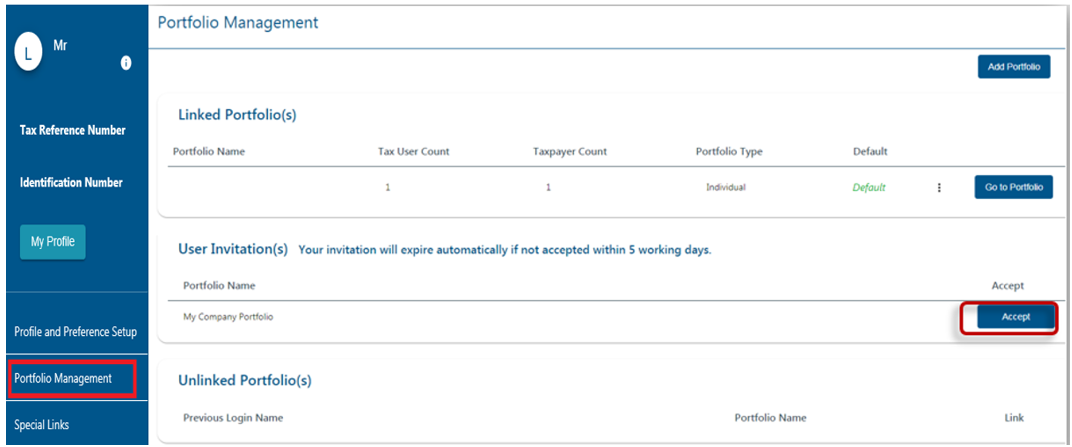The height and width of the screenshot is (447, 1072).
Task: Click the My Company Portfolio invitation row
Action: pyautogui.click(x=228, y=317)
